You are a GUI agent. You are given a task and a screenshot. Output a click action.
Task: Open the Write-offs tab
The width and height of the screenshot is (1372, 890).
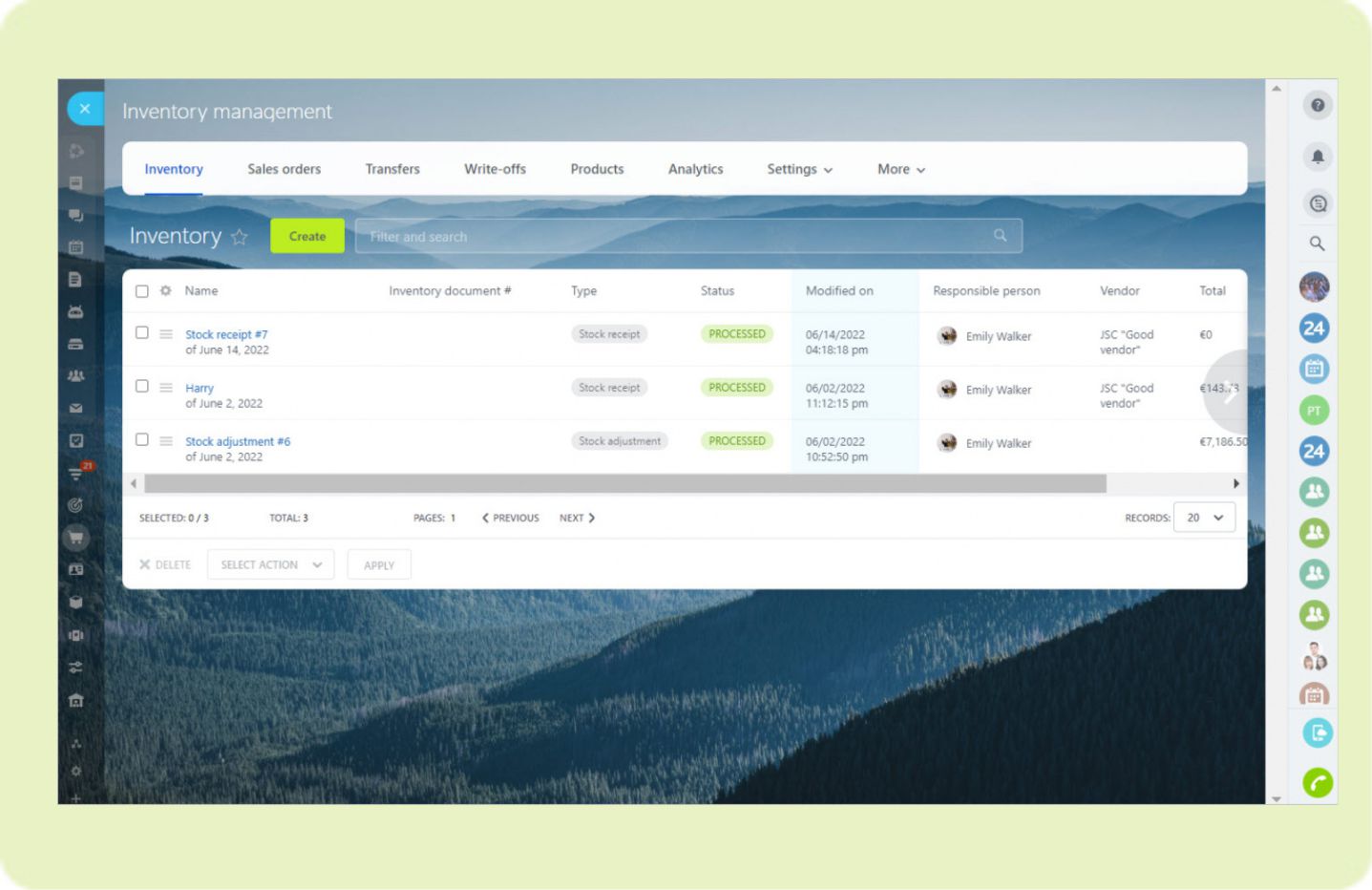coord(495,169)
